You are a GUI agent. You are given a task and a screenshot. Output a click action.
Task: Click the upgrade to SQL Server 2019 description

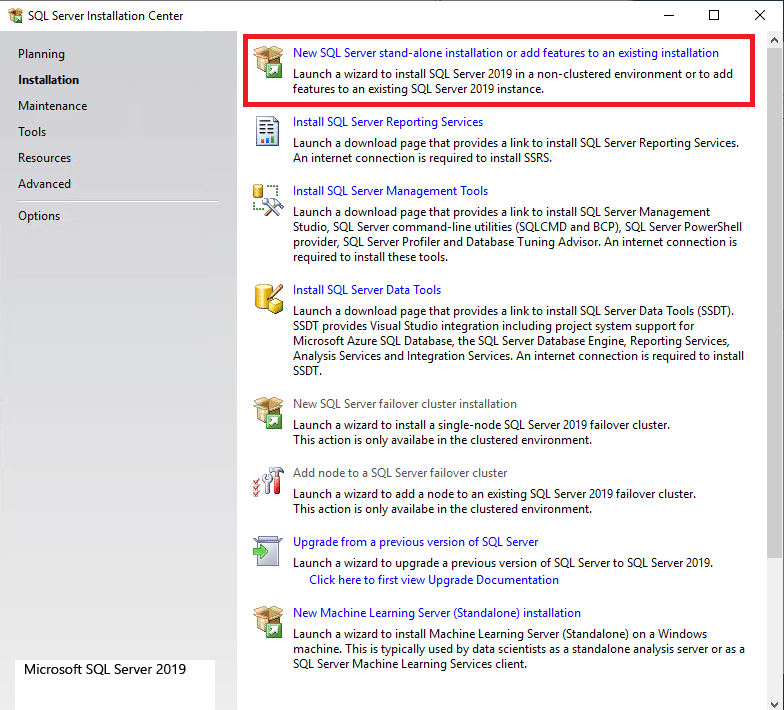503,563
